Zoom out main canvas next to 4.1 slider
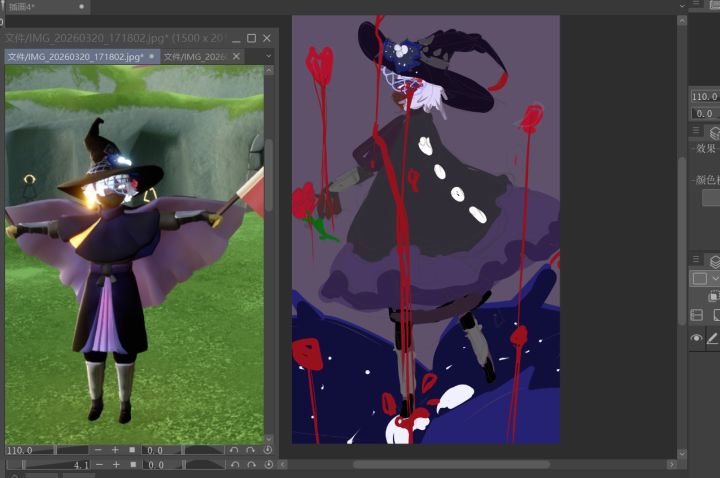This screenshot has height=478, width=720. (99, 465)
